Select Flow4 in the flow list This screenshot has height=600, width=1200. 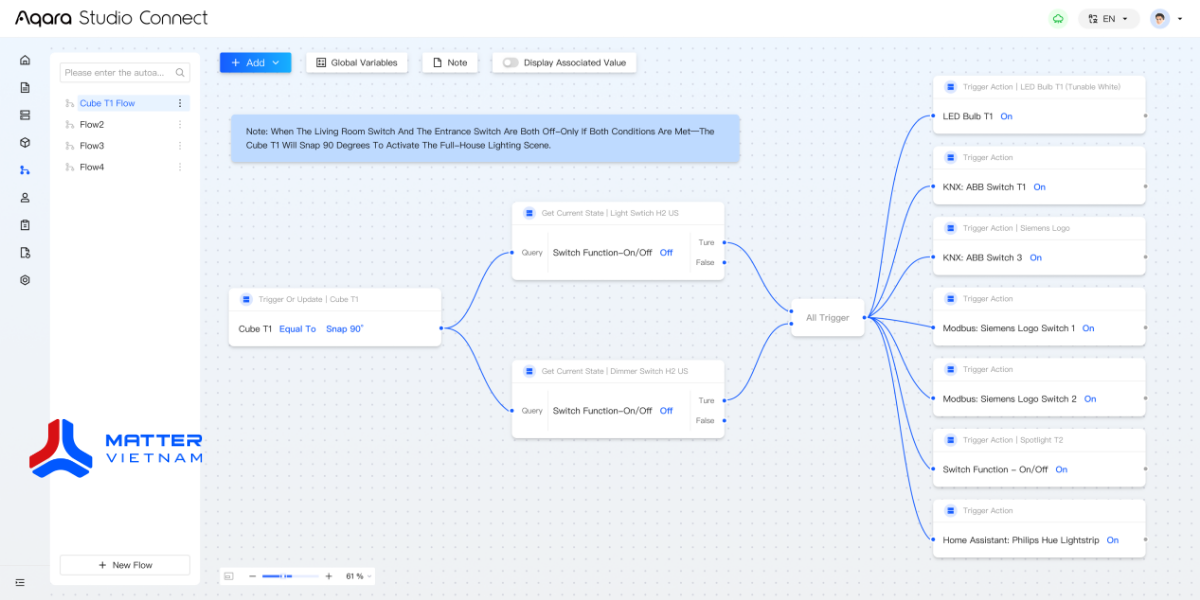click(x=92, y=167)
